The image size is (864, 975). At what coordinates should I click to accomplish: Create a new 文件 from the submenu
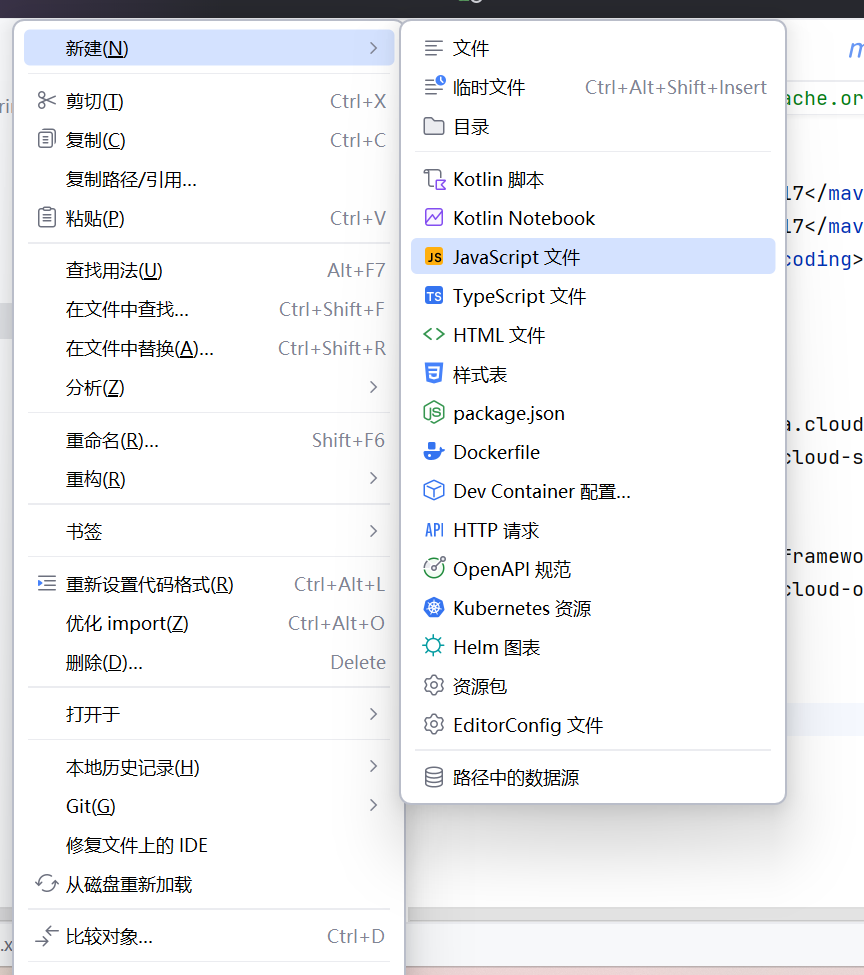point(593,49)
